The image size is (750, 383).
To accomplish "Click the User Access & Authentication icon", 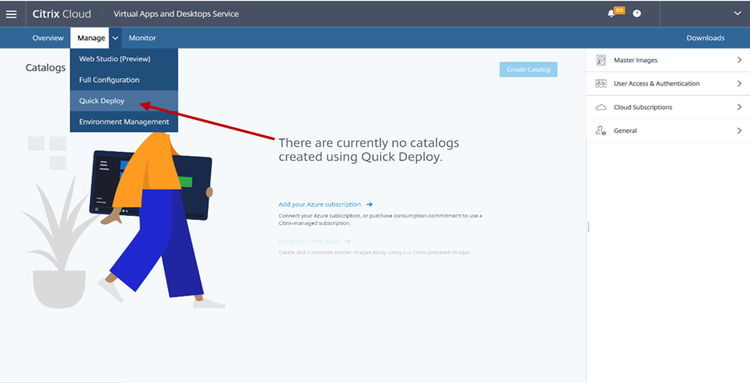I will point(601,84).
